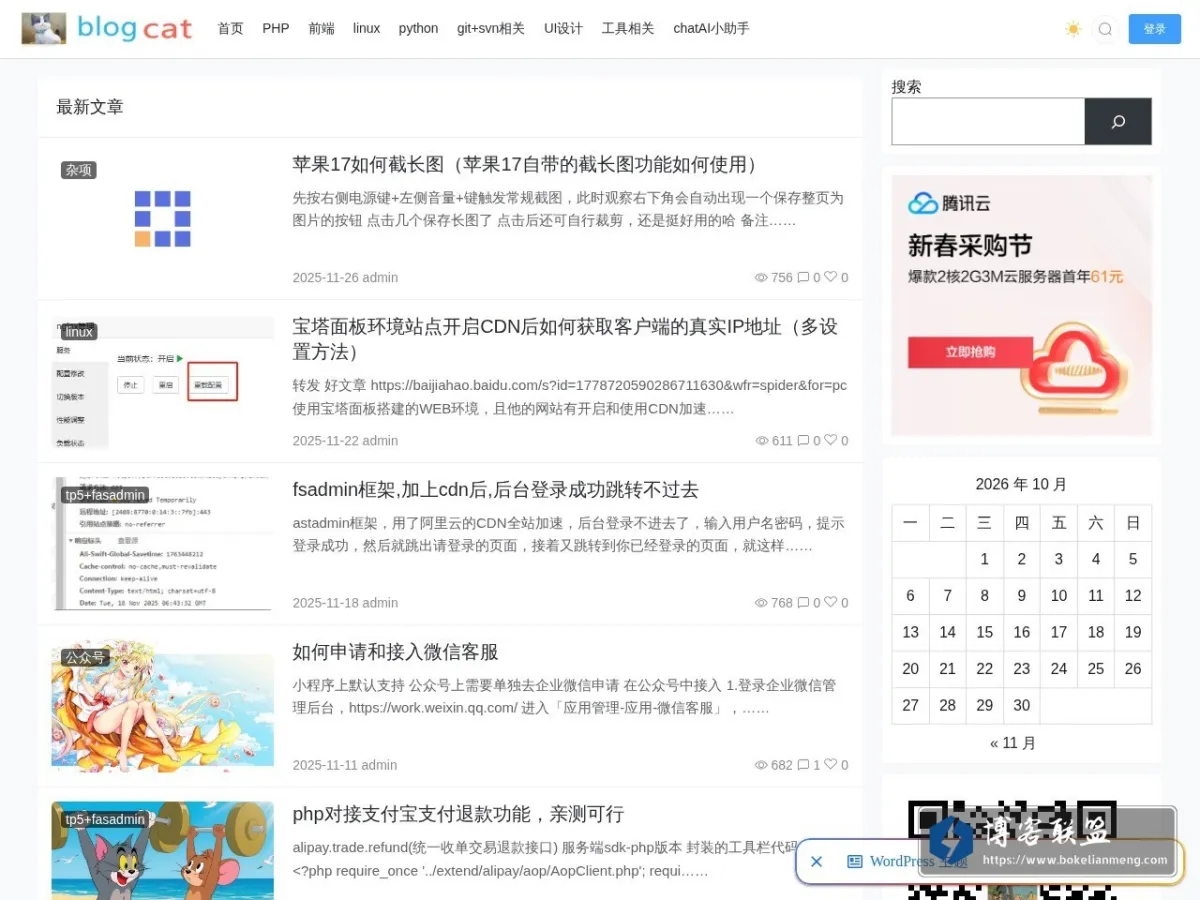Viewport: 1200px width, 900px height.
Task: Open article 如何申请和接入微信客服
Action: coord(395,652)
